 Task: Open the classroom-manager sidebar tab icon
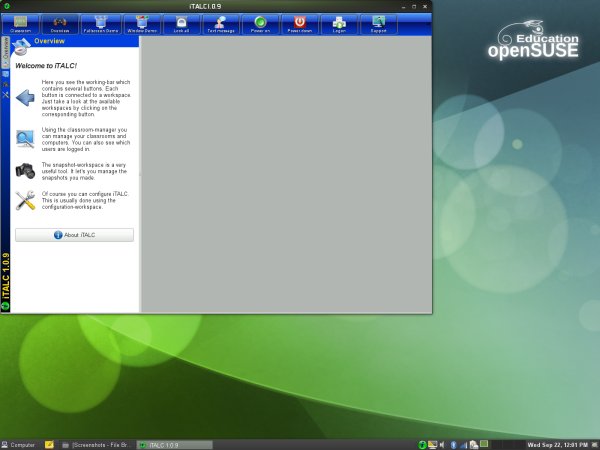(5, 74)
